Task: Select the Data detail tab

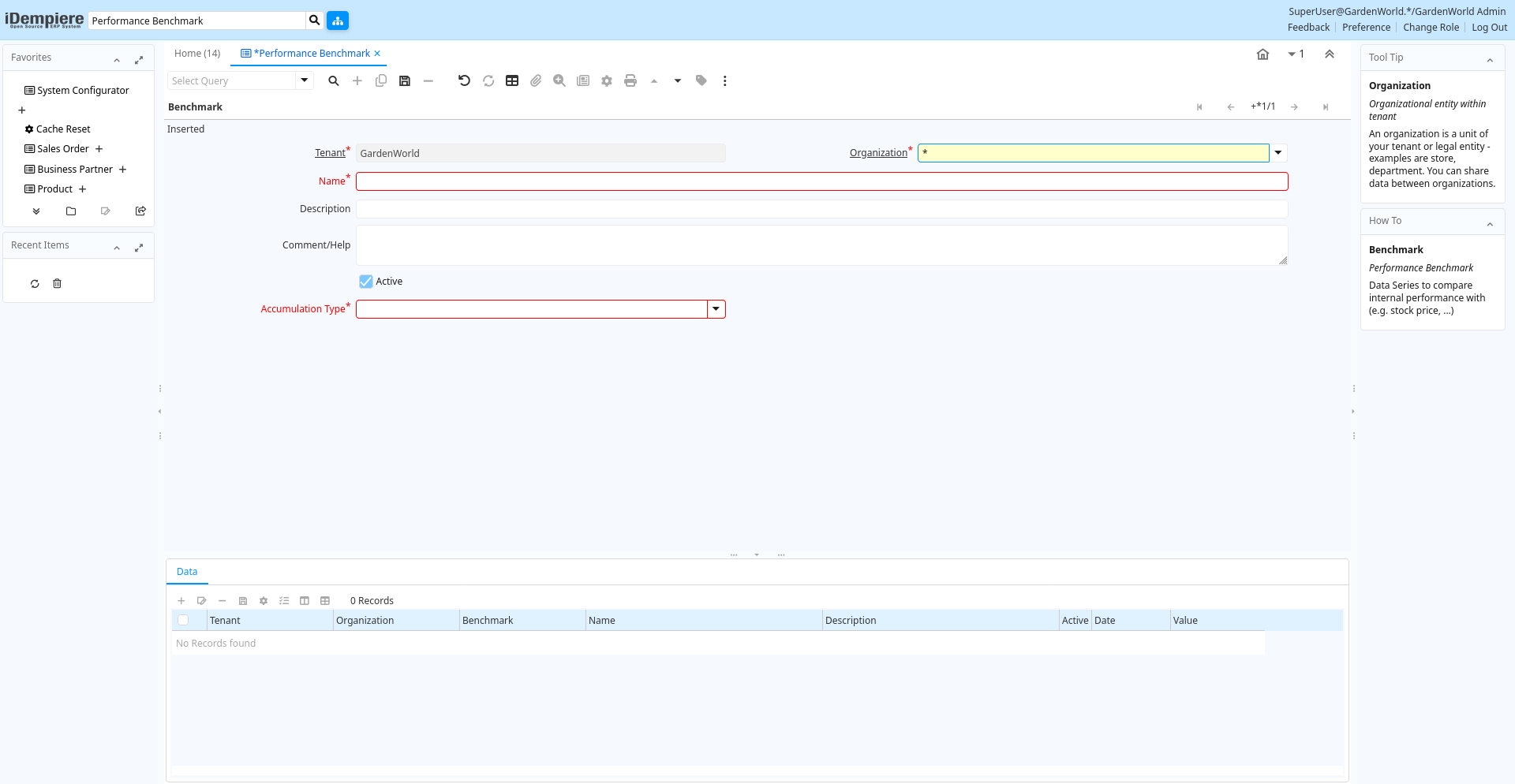Action: pos(187,572)
